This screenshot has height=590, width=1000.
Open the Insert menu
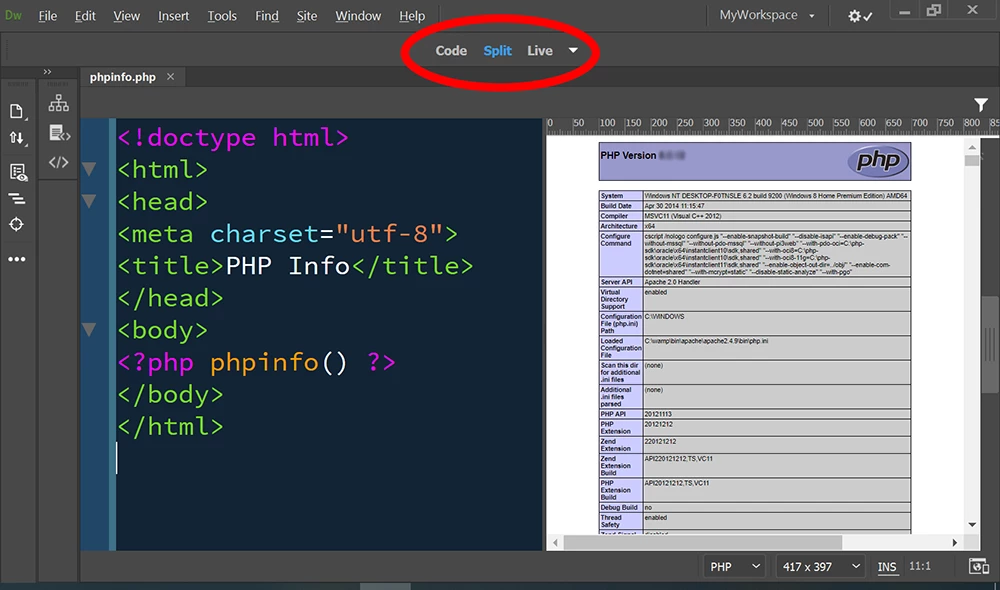coord(173,16)
